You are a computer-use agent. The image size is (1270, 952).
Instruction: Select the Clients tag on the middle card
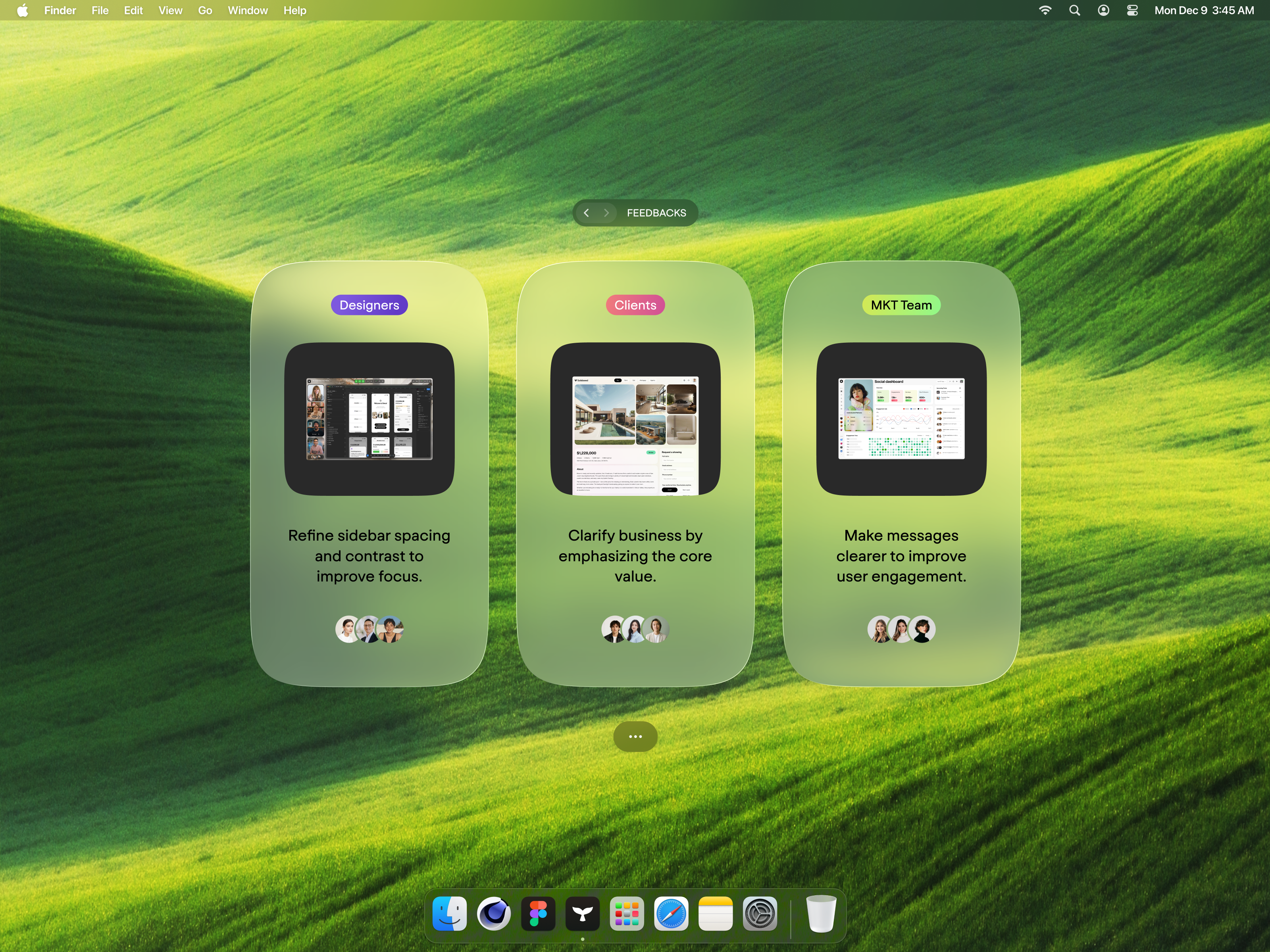click(x=635, y=305)
